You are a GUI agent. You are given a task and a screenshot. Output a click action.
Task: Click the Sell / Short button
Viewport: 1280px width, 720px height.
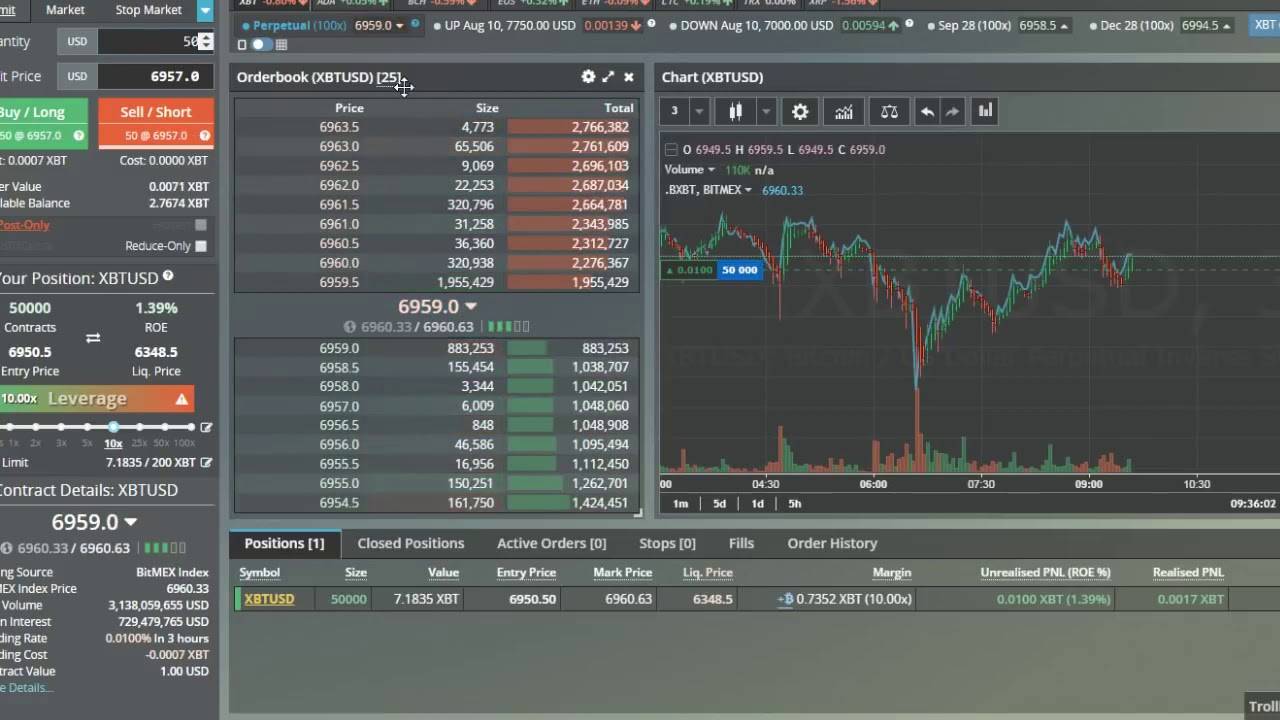click(155, 123)
